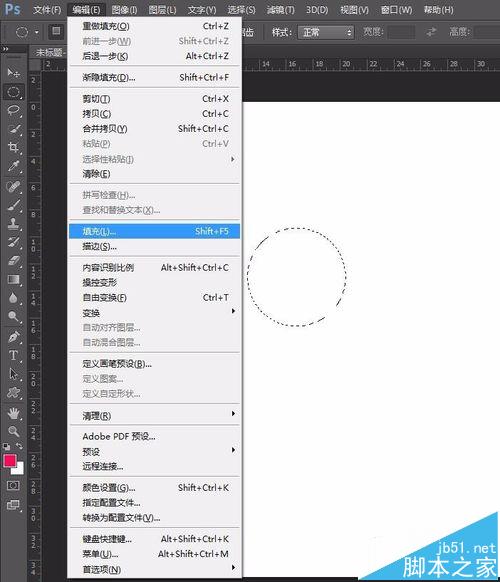Select the Dodge tool
The image size is (500, 582).
point(14,316)
